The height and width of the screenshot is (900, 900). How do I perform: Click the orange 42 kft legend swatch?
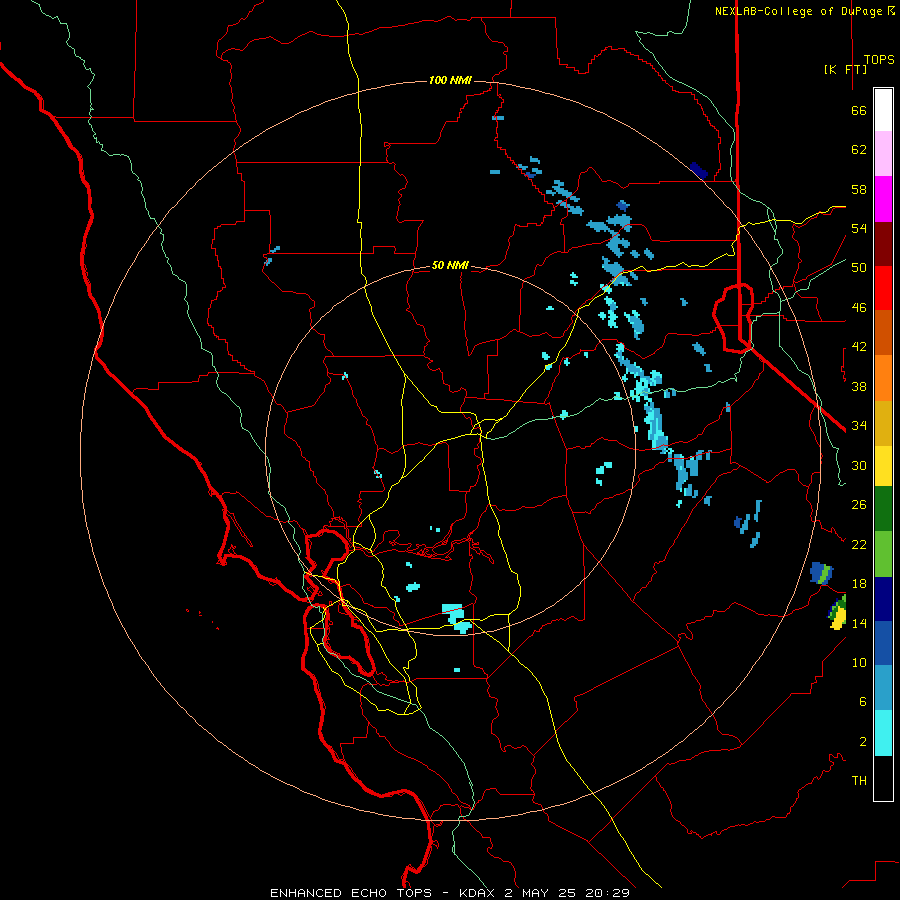[x=883, y=378]
